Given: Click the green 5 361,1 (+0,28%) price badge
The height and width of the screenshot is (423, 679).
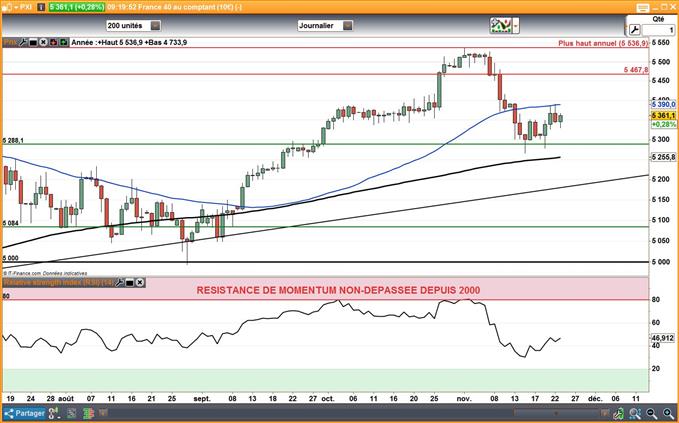Looking at the screenshot, I should pyautogui.click(x=77, y=7).
